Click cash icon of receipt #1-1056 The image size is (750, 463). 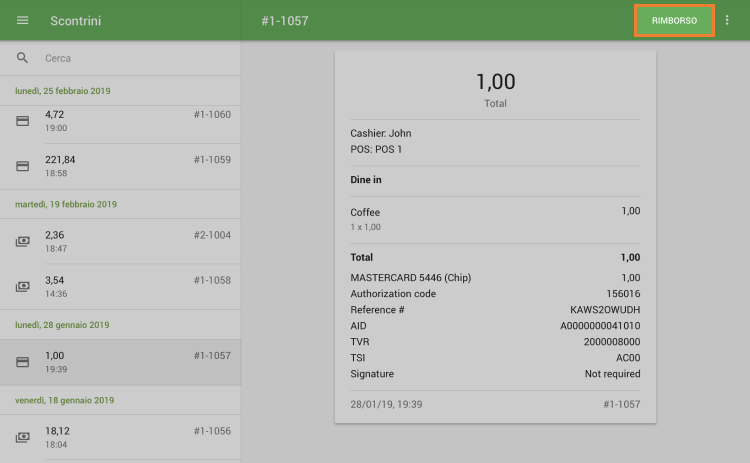[x=23, y=437]
